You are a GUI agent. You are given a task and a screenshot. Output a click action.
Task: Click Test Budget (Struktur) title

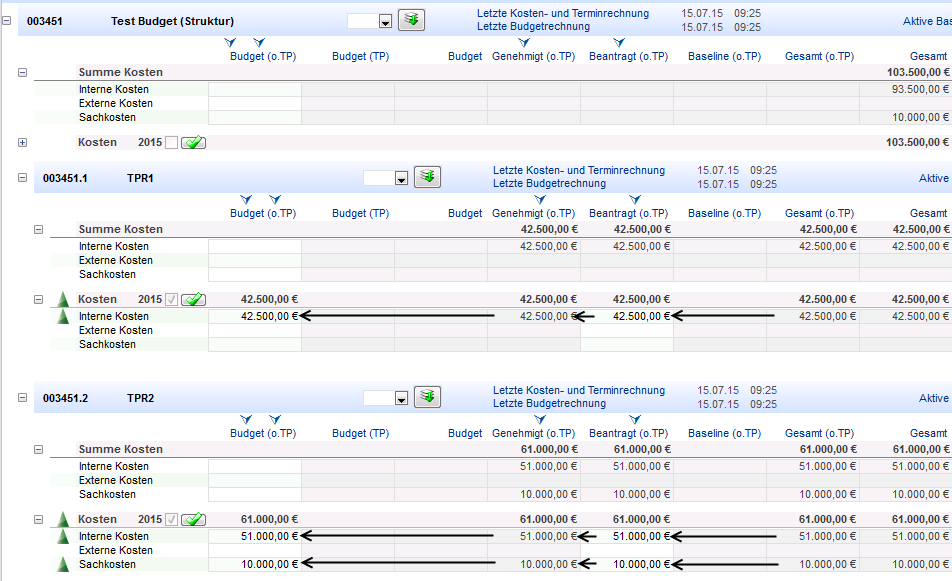pos(172,21)
